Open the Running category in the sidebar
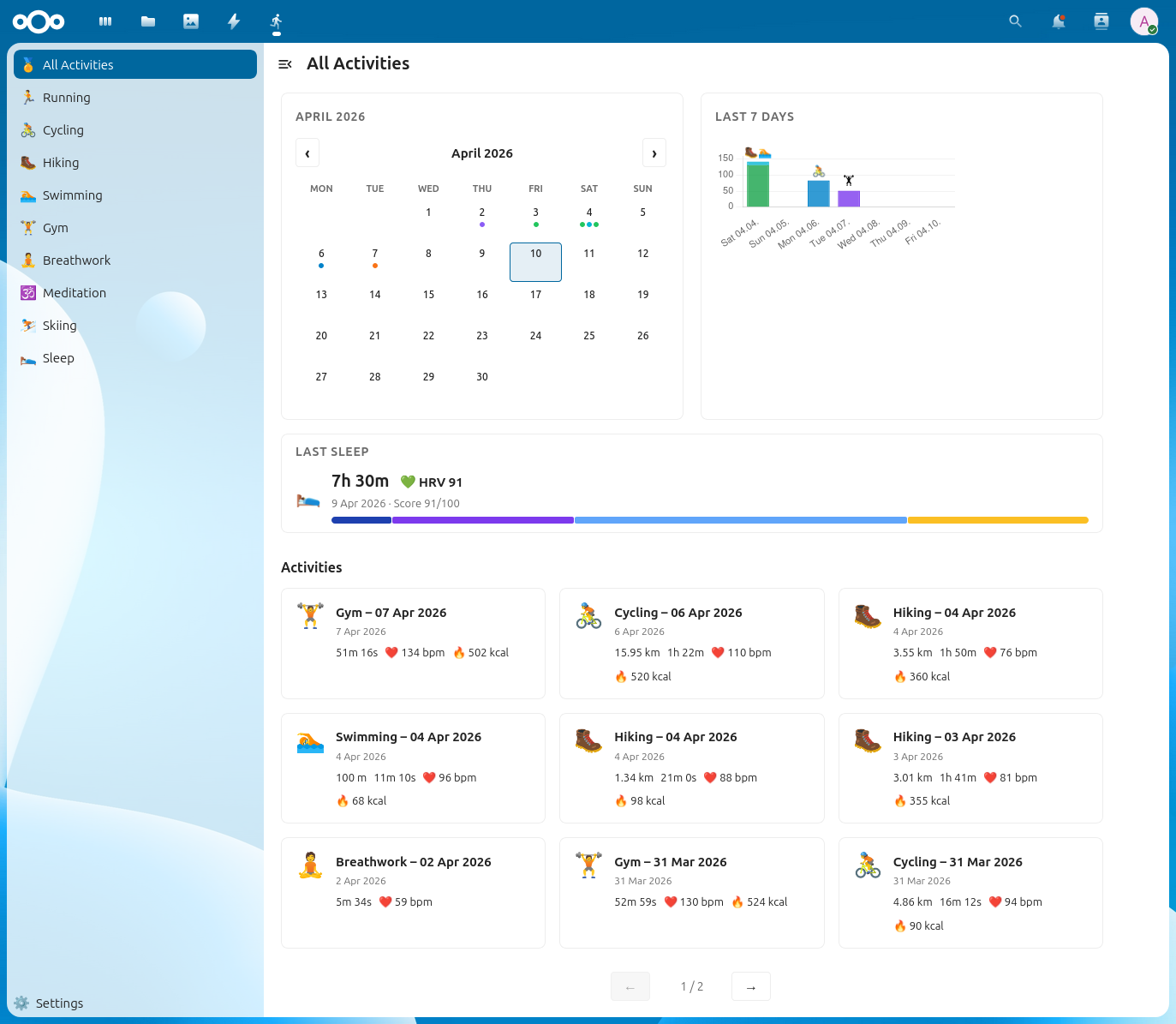This screenshot has width=1176, height=1024. coord(66,97)
